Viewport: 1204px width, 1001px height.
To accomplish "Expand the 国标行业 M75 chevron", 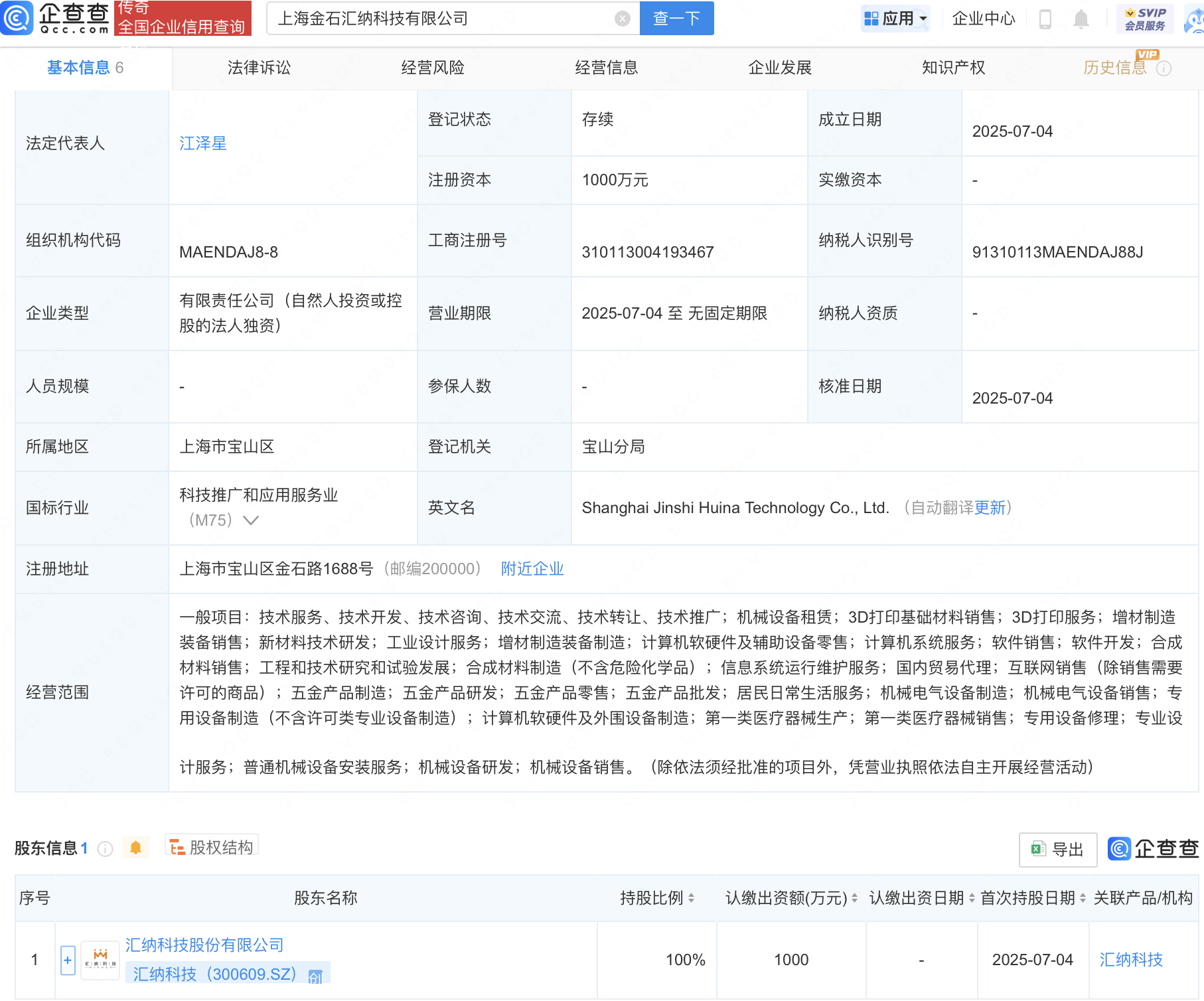I will pos(250,520).
